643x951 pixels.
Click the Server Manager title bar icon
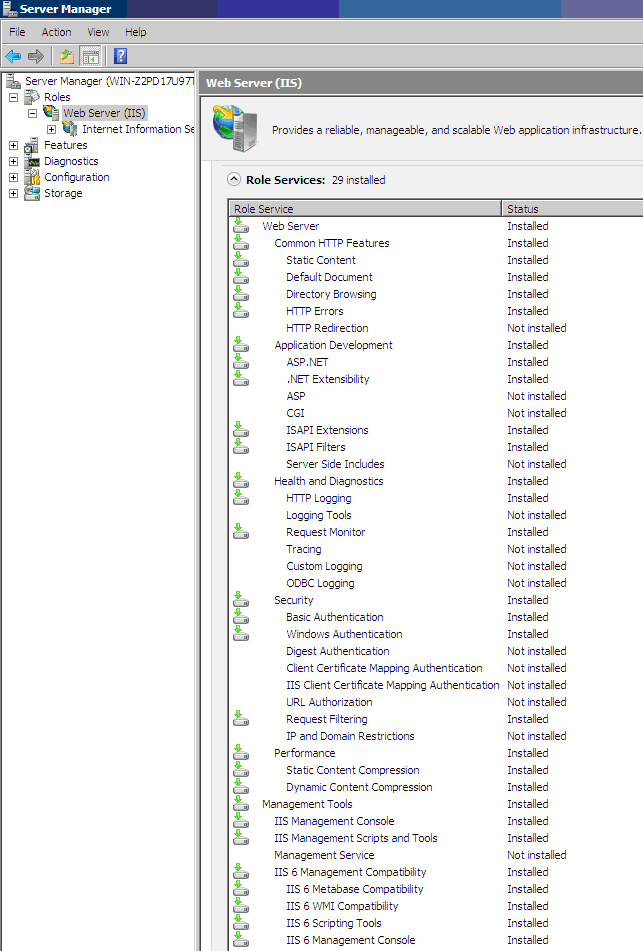[x=9, y=8]
